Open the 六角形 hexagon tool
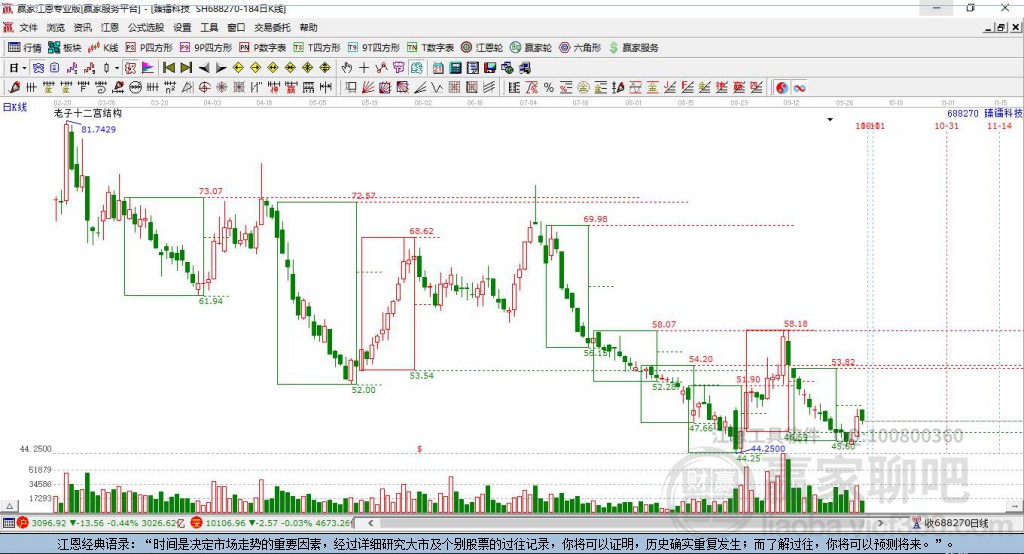Viewport: 1024px width, 554px height. (x=580, y=48)
